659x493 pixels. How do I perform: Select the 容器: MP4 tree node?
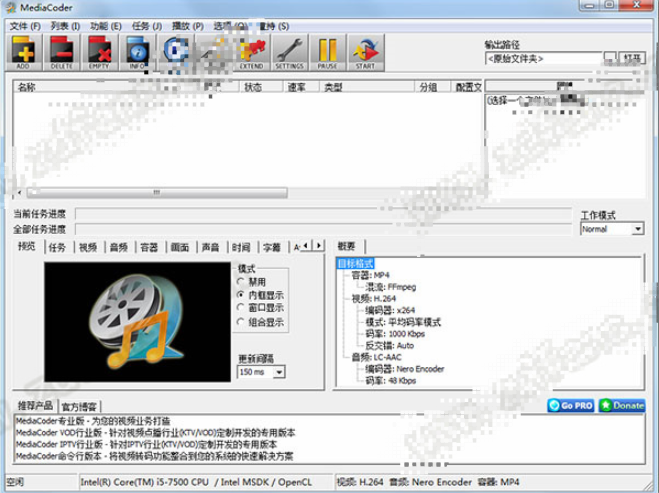tap(370, 275)
